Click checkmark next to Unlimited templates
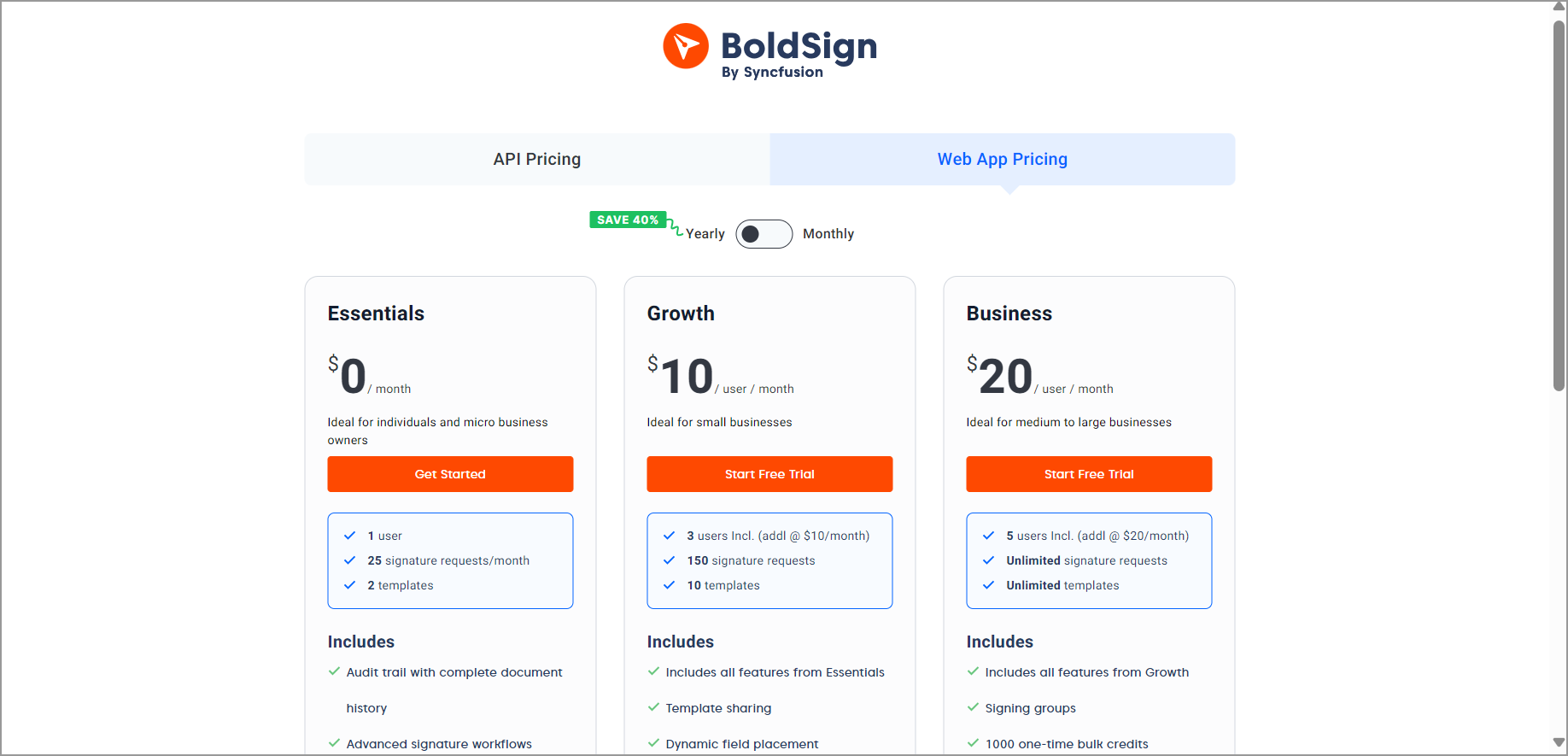 988,585
